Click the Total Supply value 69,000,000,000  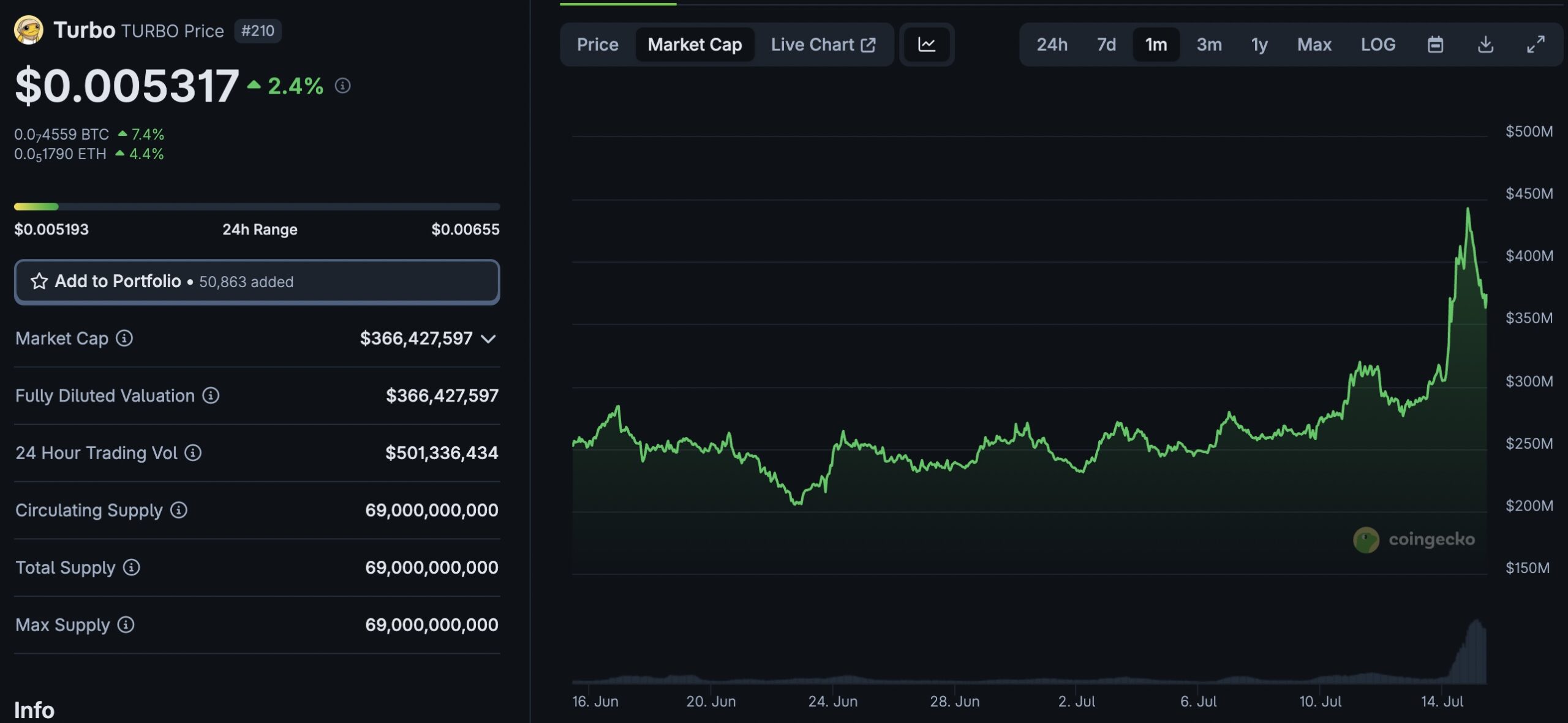pyautogui.click(x=432, y=568)
